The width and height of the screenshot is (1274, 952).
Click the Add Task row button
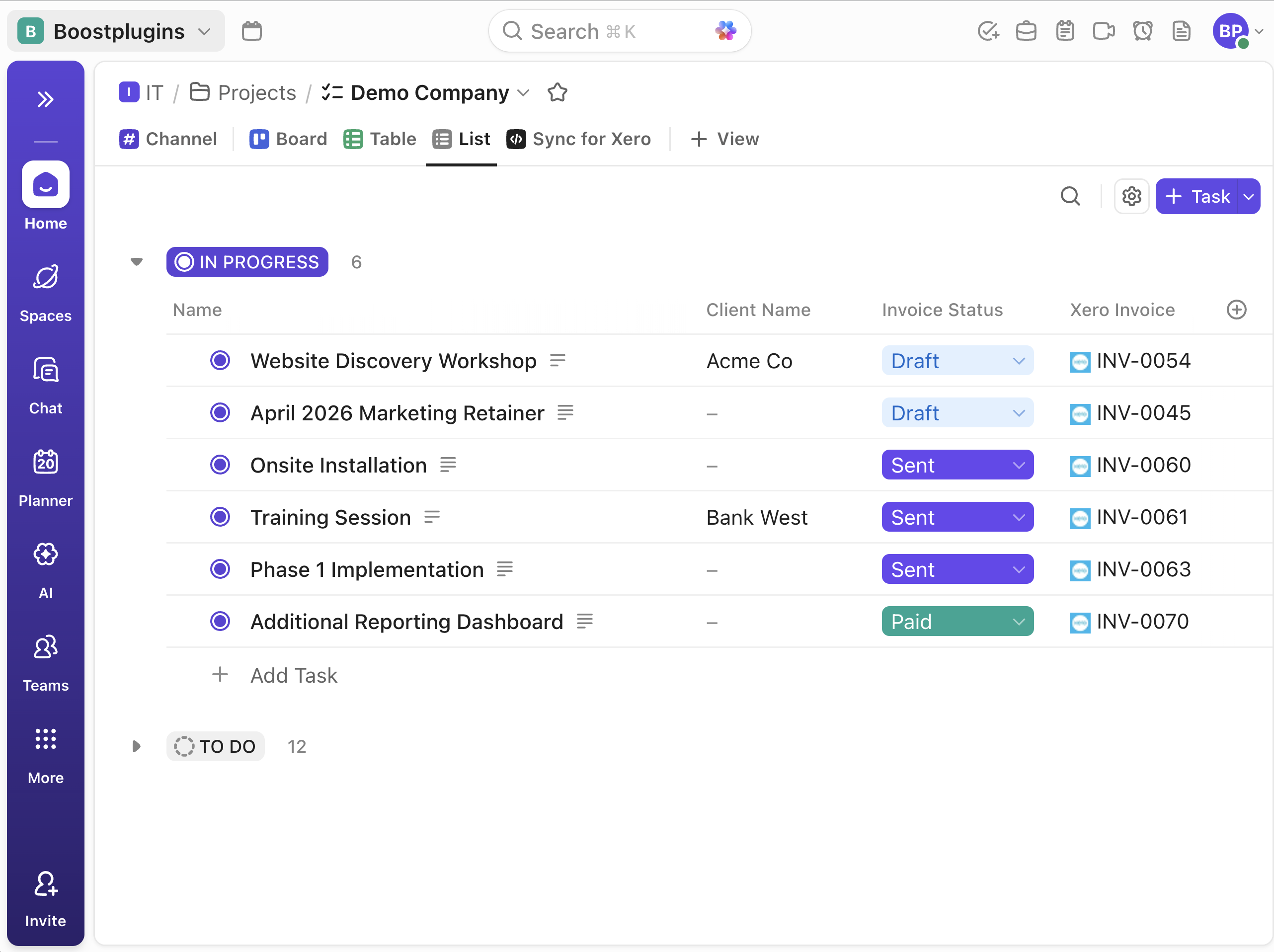tap(293, 675)
